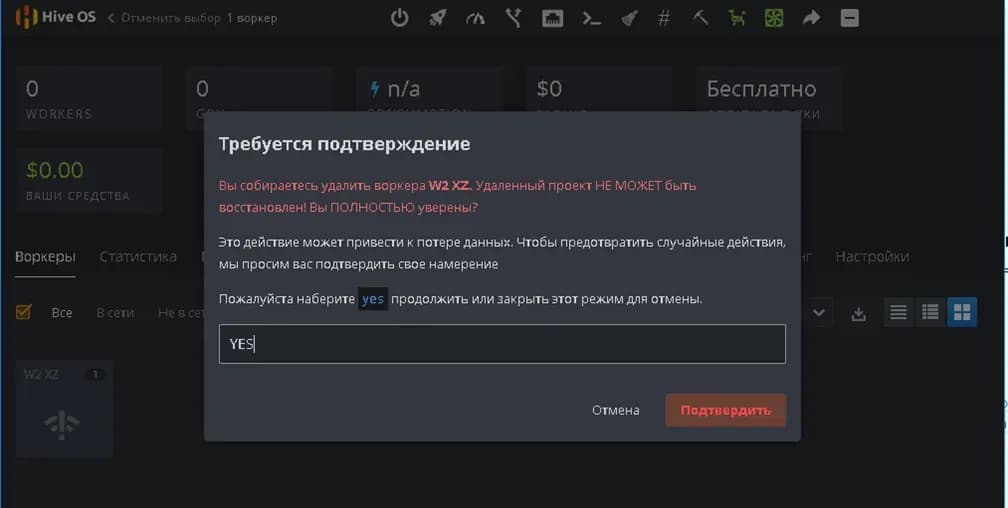This screenshot has width=1008, height=508.
Task: Open overclocking speedometer icon
Action: [475, 18]
